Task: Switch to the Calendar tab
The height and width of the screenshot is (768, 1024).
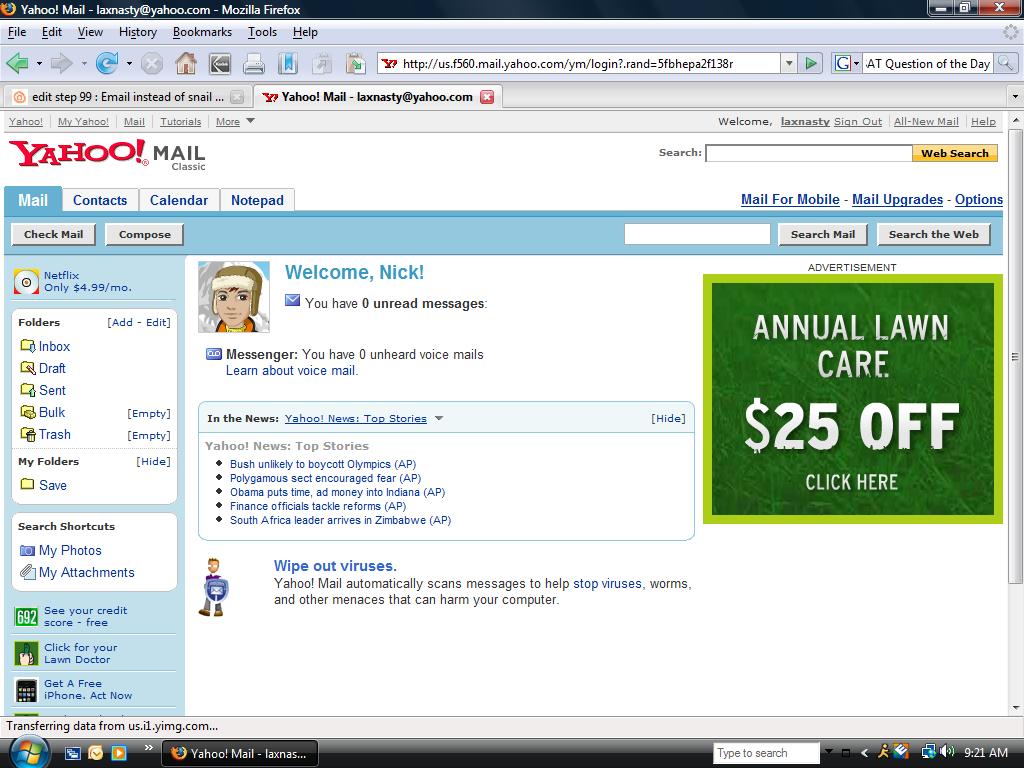Action: [179, 200]
